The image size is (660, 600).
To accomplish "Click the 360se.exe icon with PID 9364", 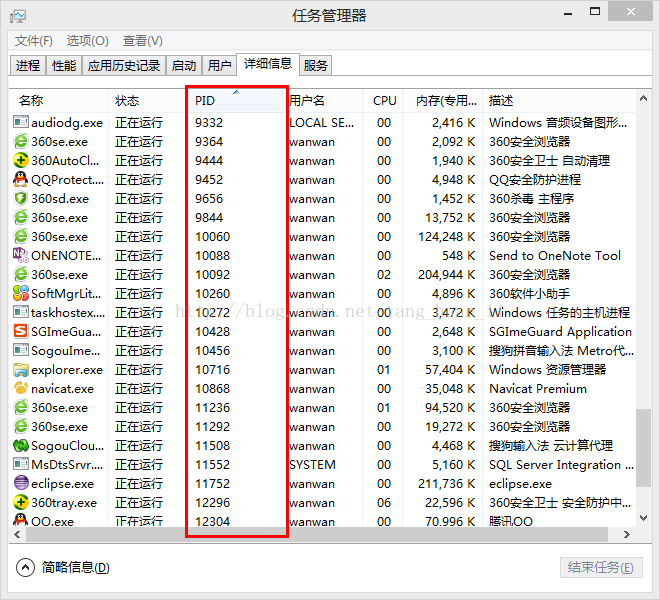I will [x=21, y=141].
